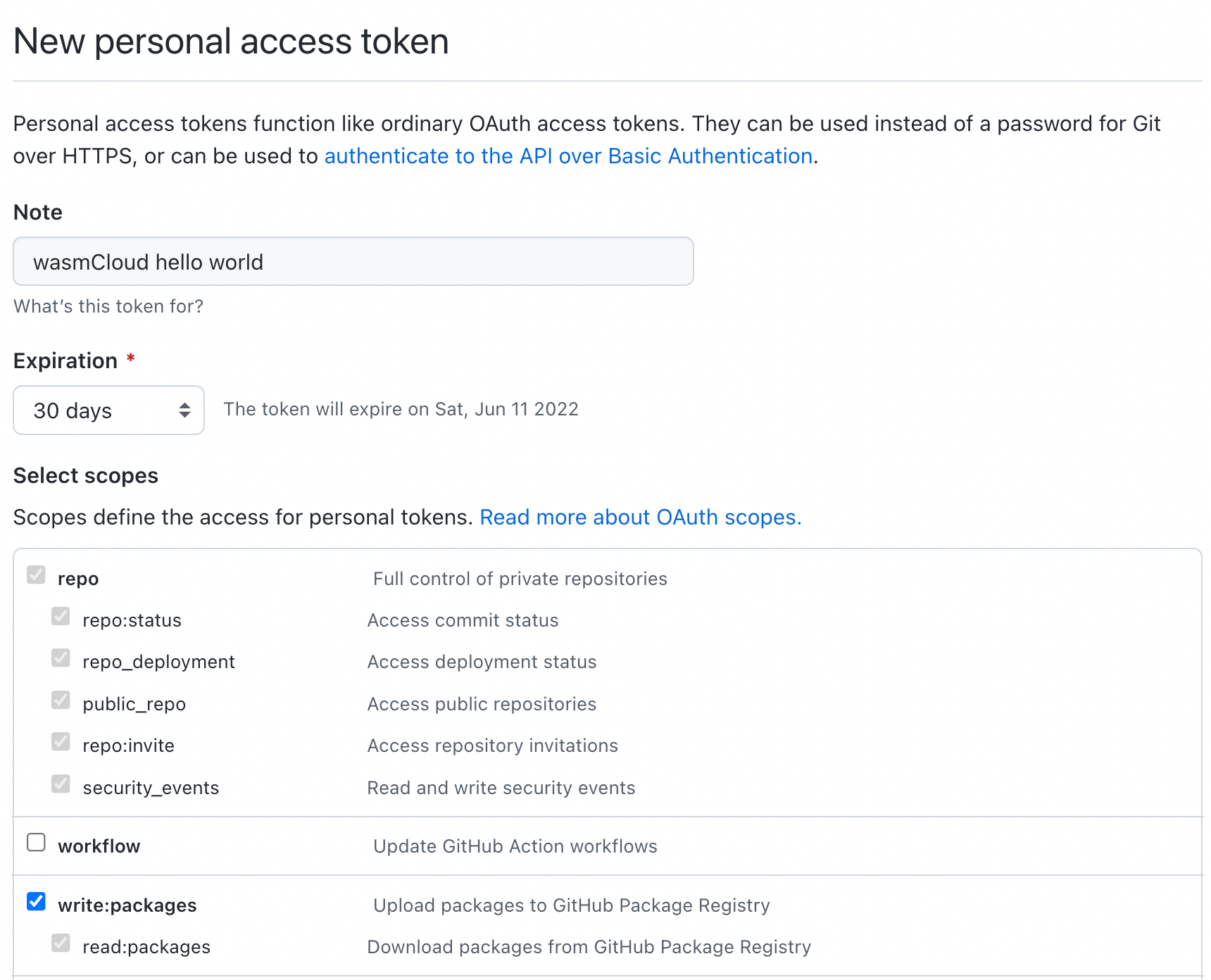The image size is (1211, 980).
Task: Click the security_events scope label
Action: coord(151,788)
